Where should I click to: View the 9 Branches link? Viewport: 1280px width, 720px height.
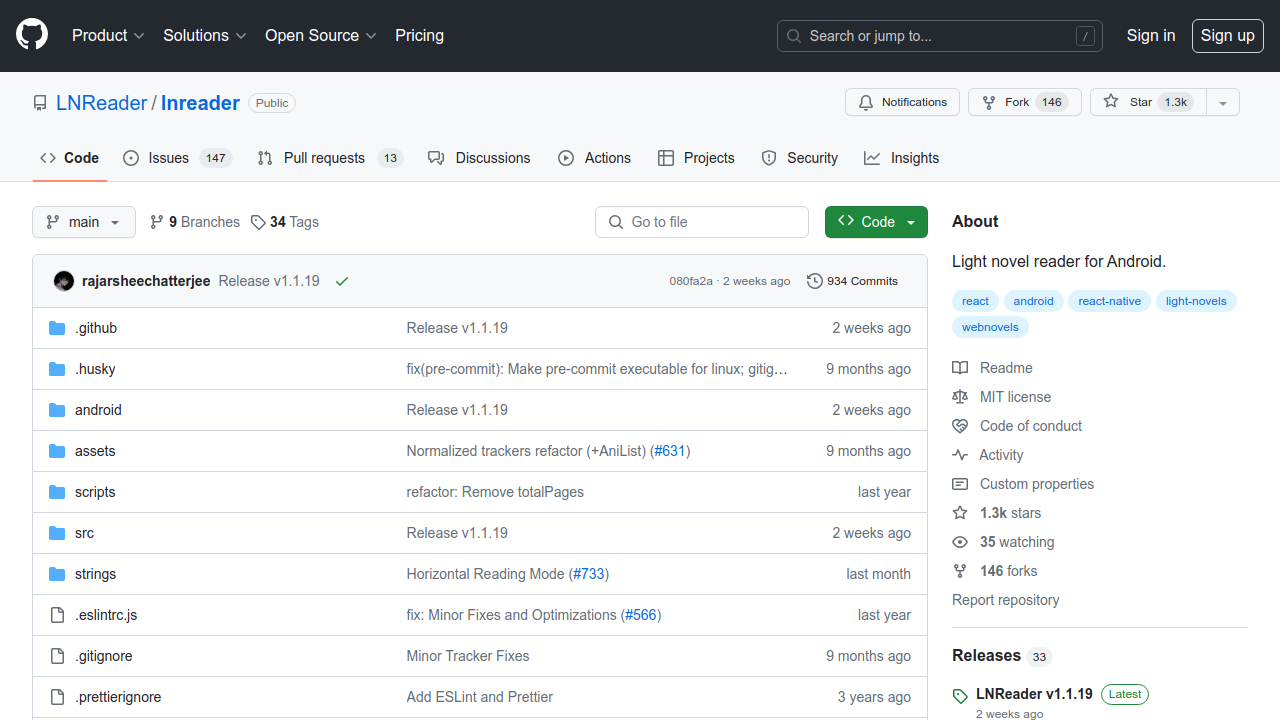pyautogui.click(x=195, y=222)
